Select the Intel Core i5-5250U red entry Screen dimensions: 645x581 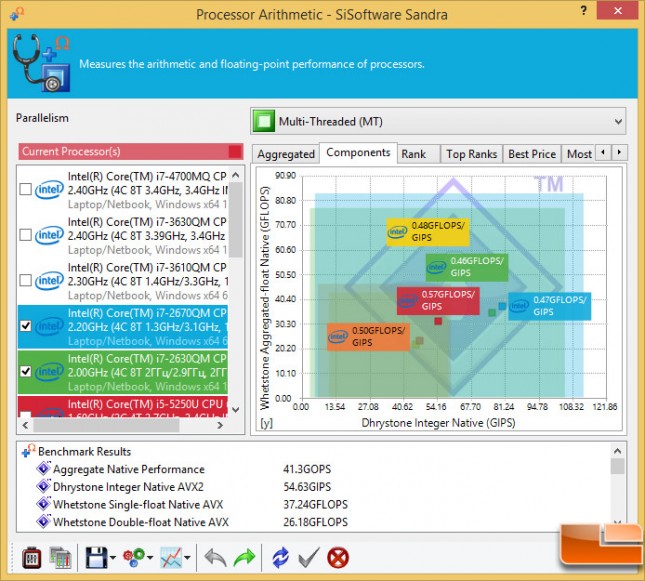(x=123, y=407)
